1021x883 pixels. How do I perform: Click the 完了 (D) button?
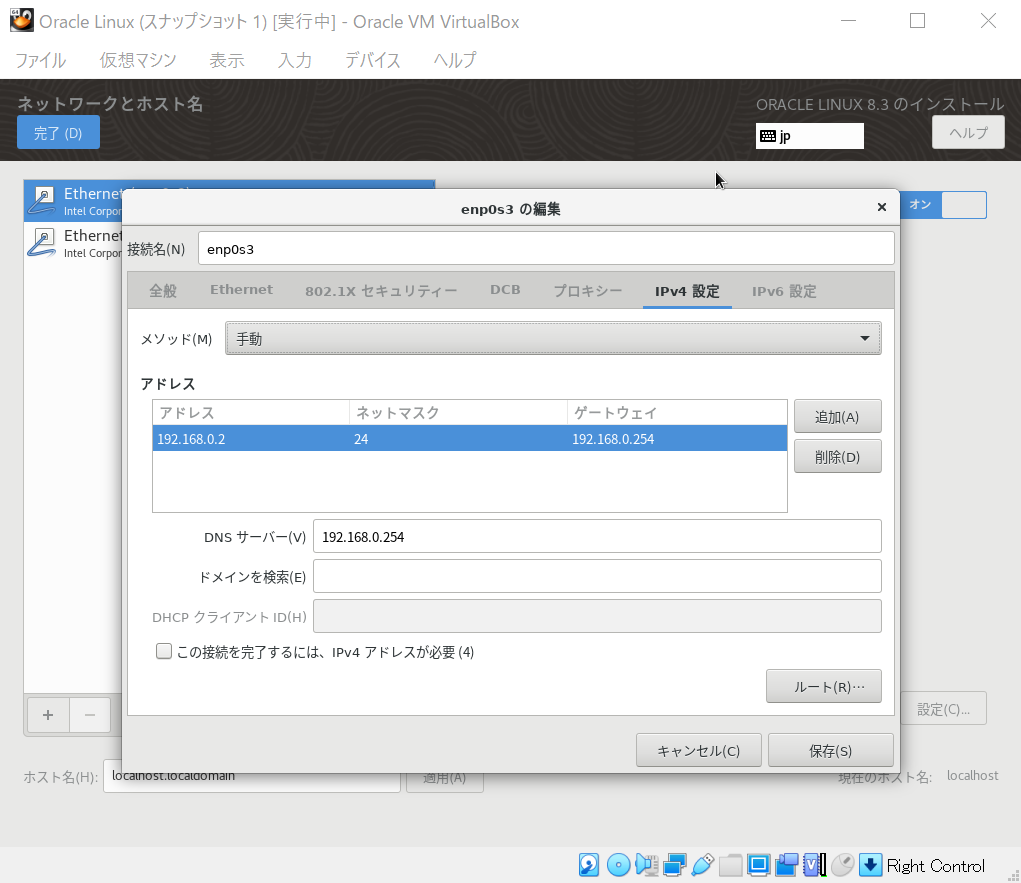(x=58, y=133)
